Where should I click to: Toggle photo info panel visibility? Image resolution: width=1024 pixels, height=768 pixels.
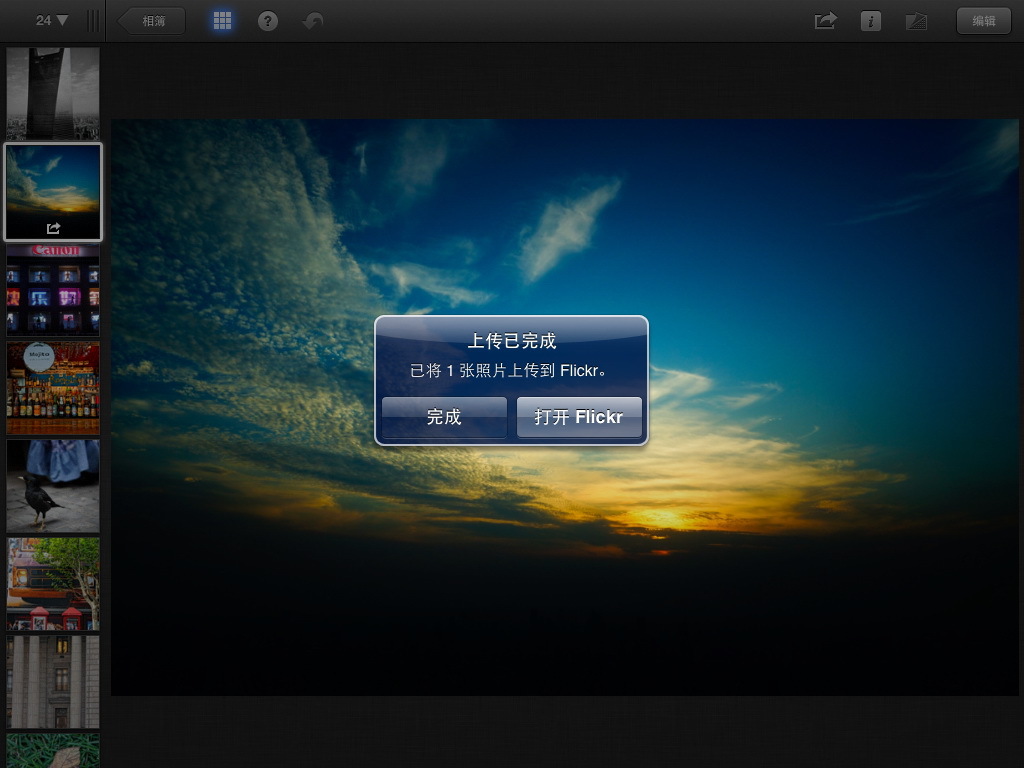point(871,20)
